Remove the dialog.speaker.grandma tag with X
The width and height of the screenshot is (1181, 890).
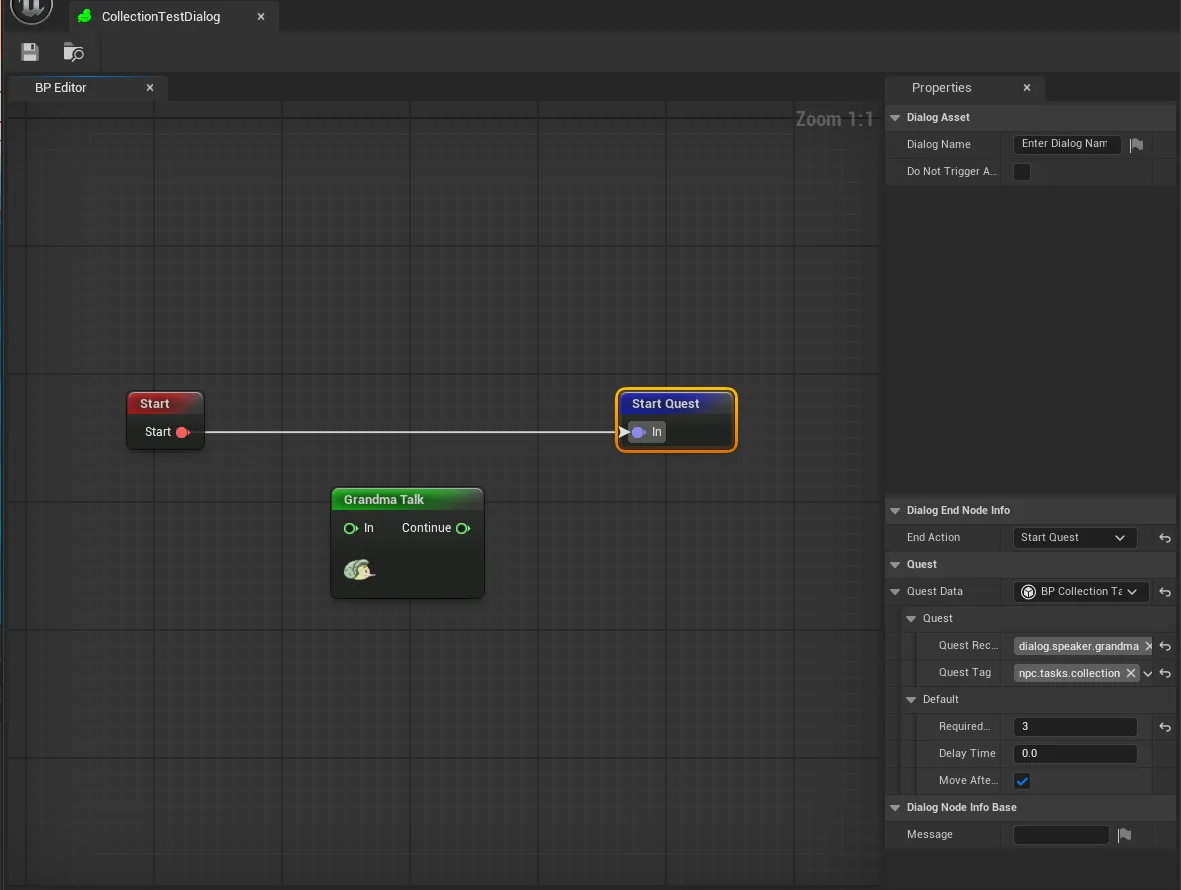1148,646
